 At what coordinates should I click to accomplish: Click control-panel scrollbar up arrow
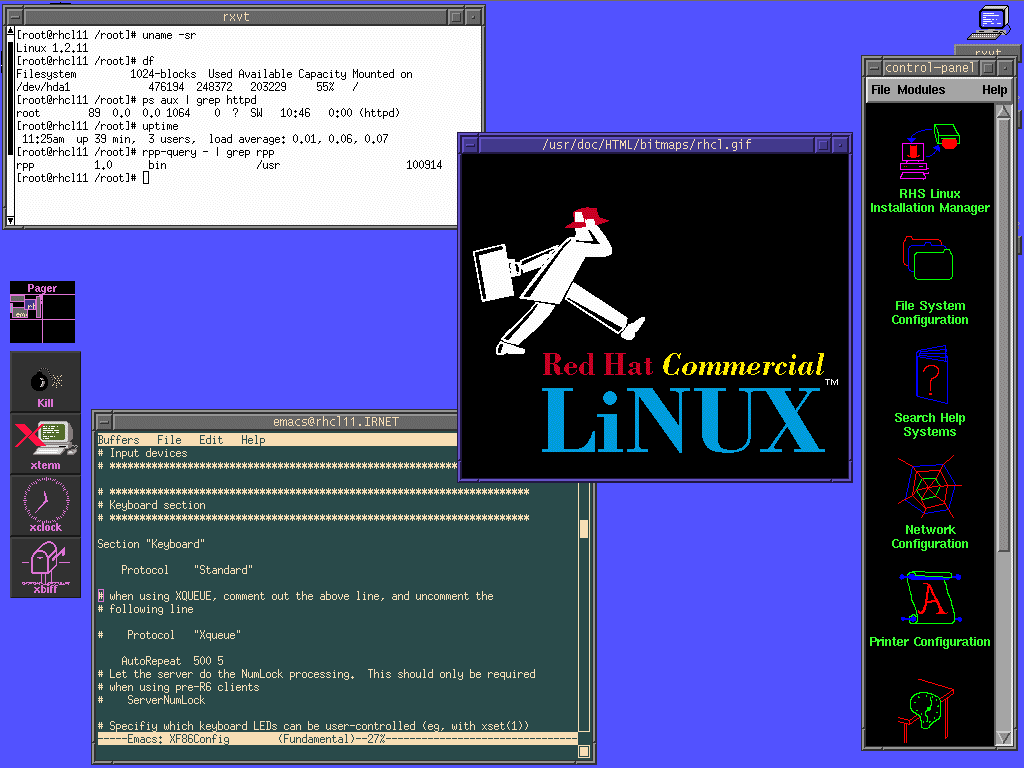(1004, 112)
